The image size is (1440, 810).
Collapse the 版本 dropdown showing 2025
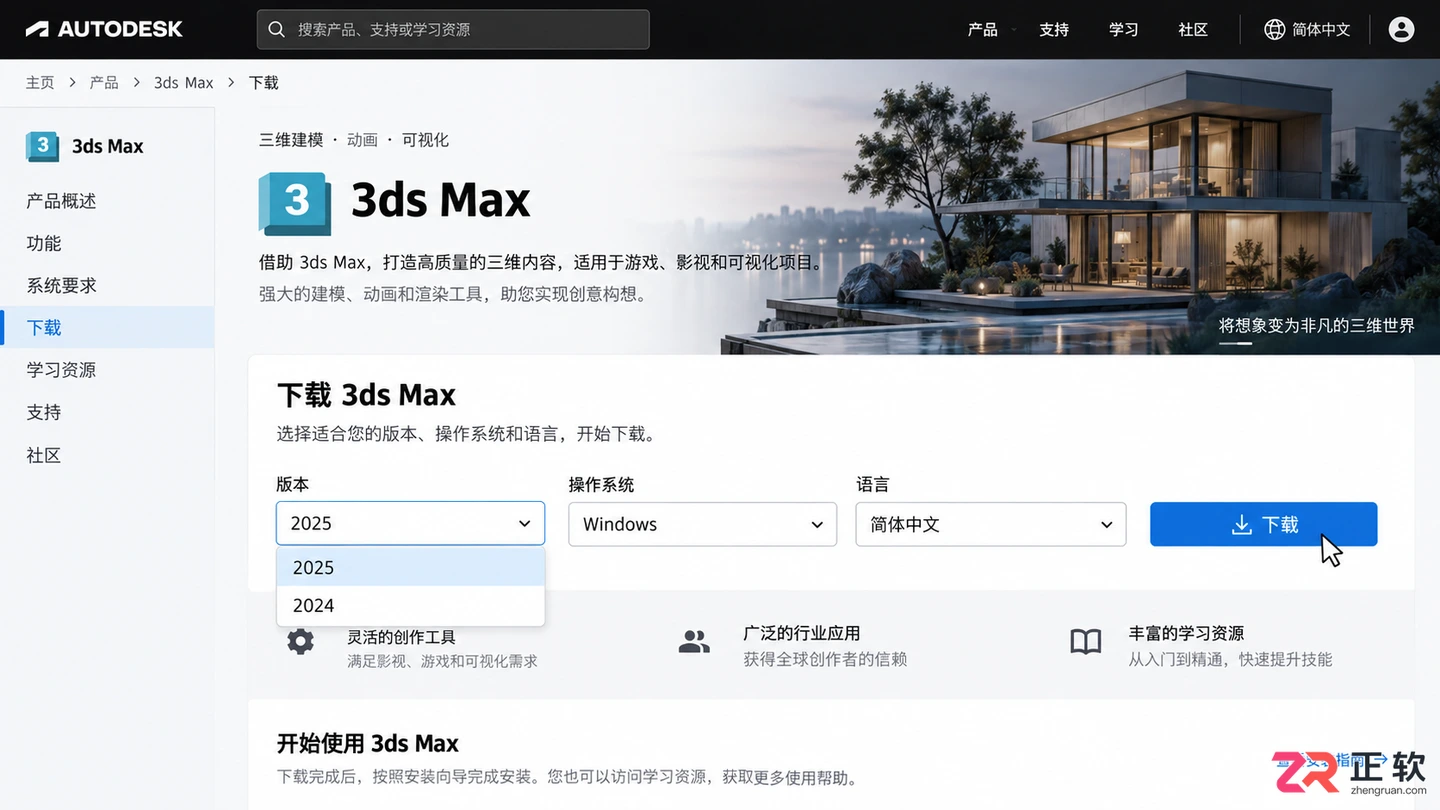point(410,523)
